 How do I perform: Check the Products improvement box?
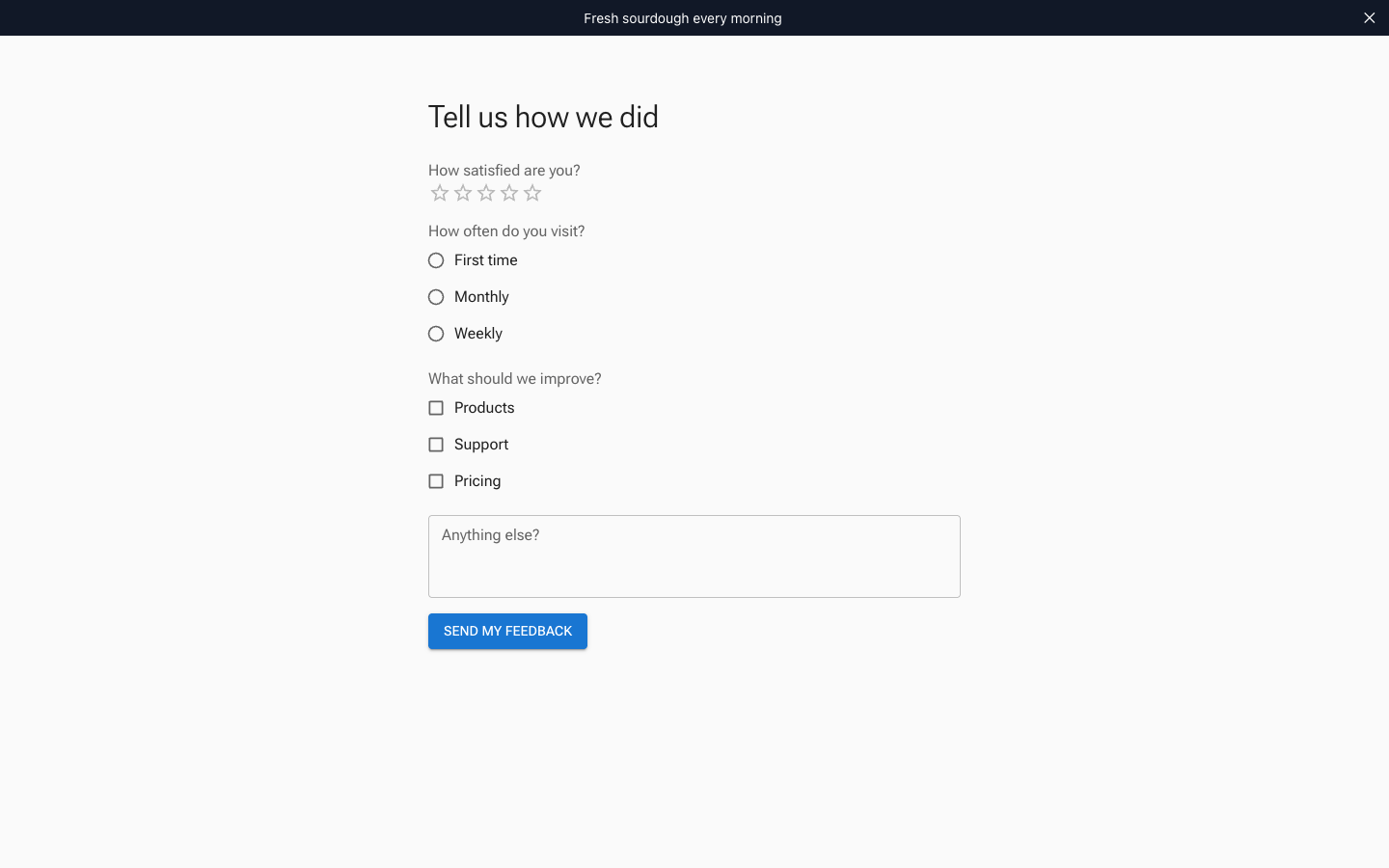[x=436, y=408]
